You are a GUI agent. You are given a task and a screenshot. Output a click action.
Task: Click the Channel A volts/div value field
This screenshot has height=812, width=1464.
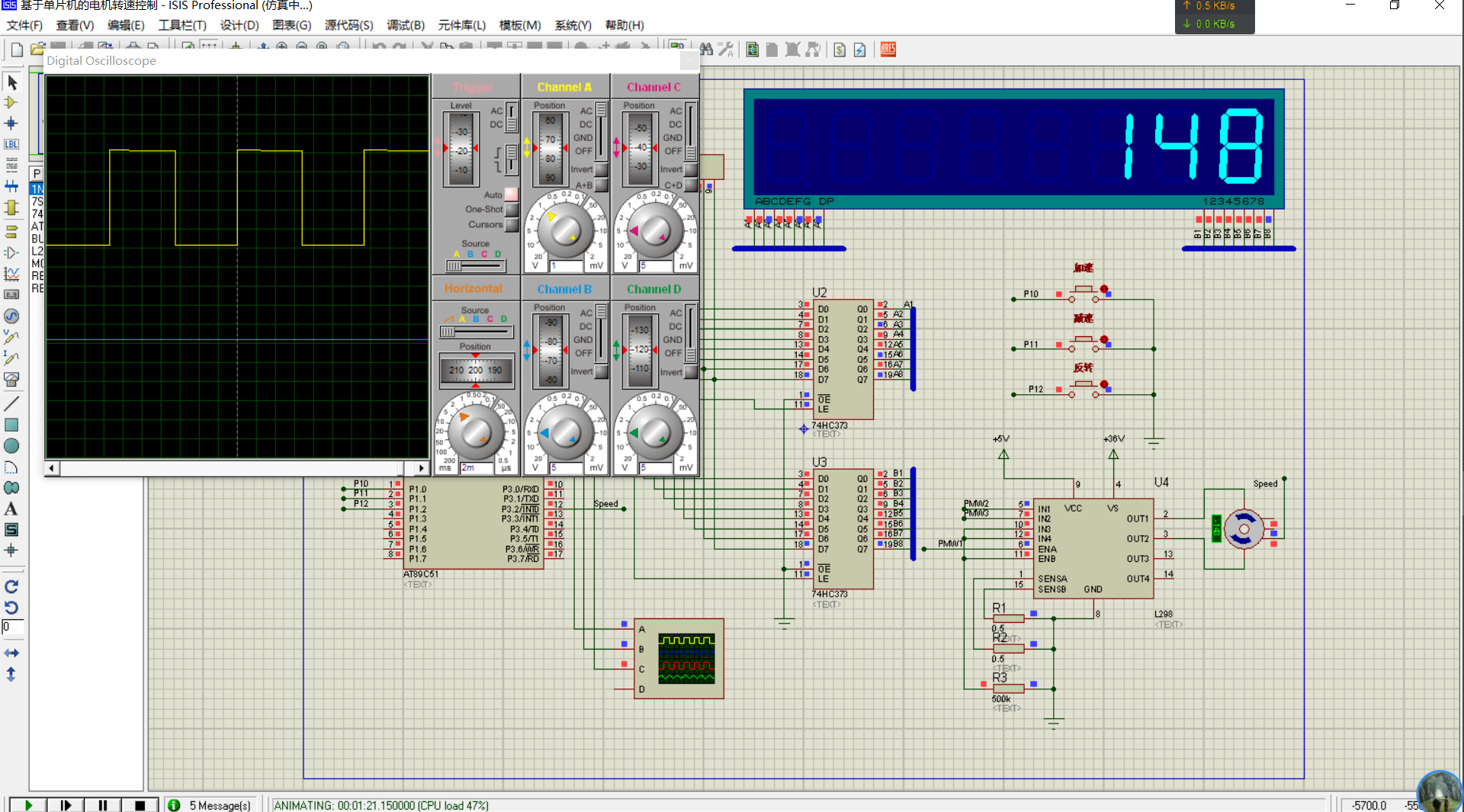pyautogui.click(x=567, y=265)
